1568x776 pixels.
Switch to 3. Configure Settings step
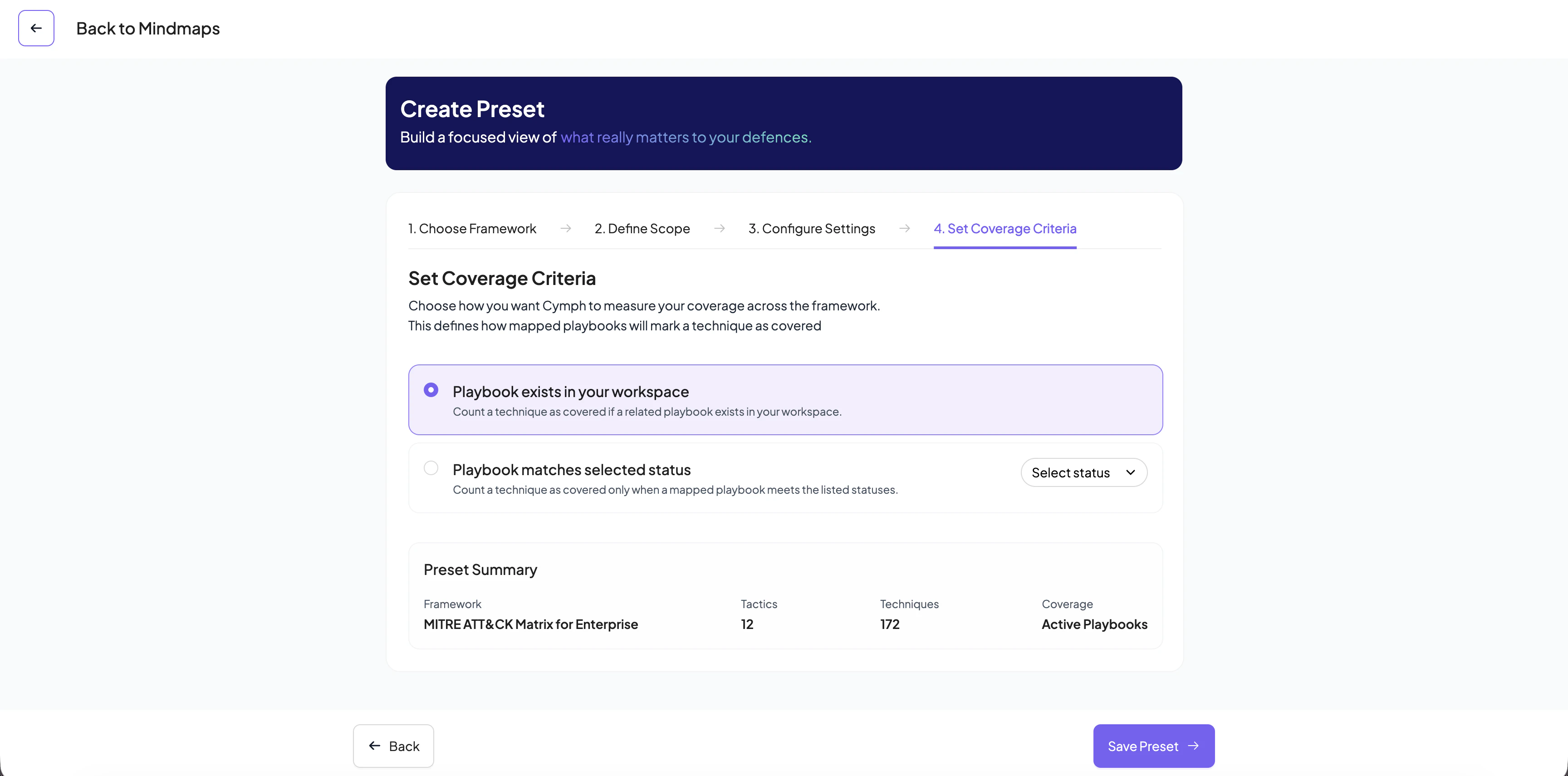[x=811, y=228]
